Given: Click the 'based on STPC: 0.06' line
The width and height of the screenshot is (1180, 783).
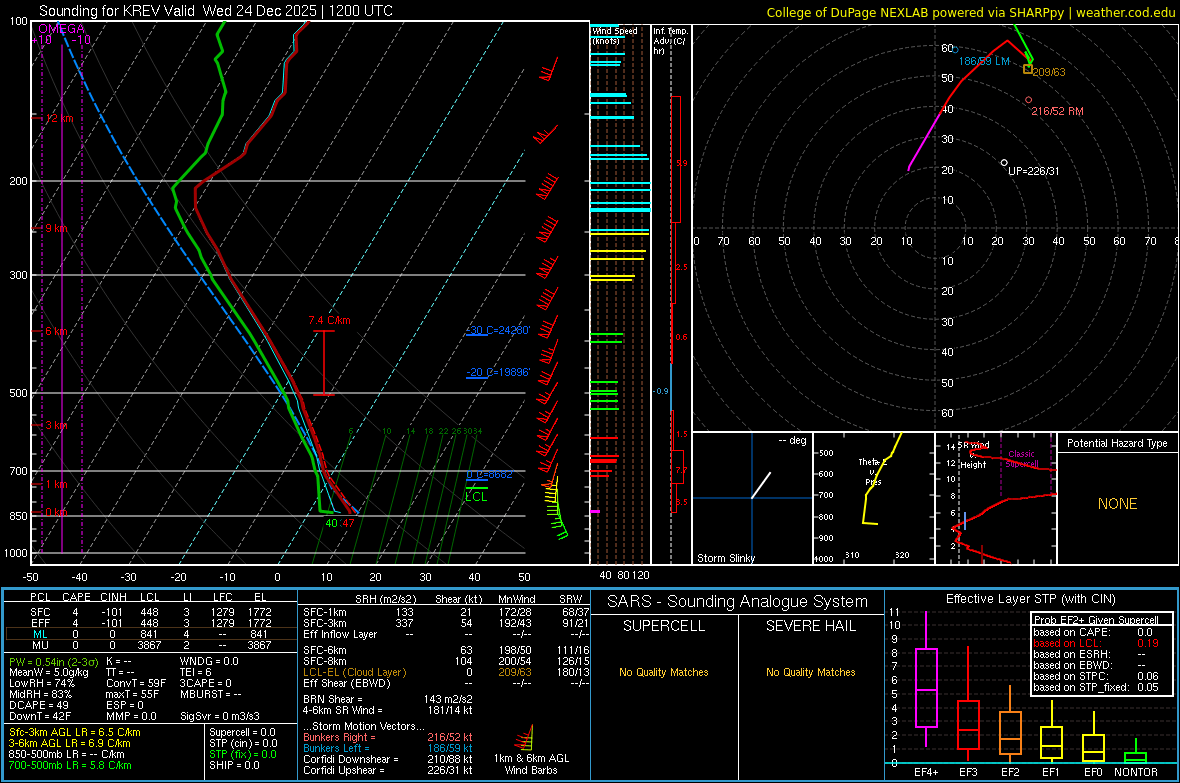Looking at the screenshot, I should (x=1096, y=676).
